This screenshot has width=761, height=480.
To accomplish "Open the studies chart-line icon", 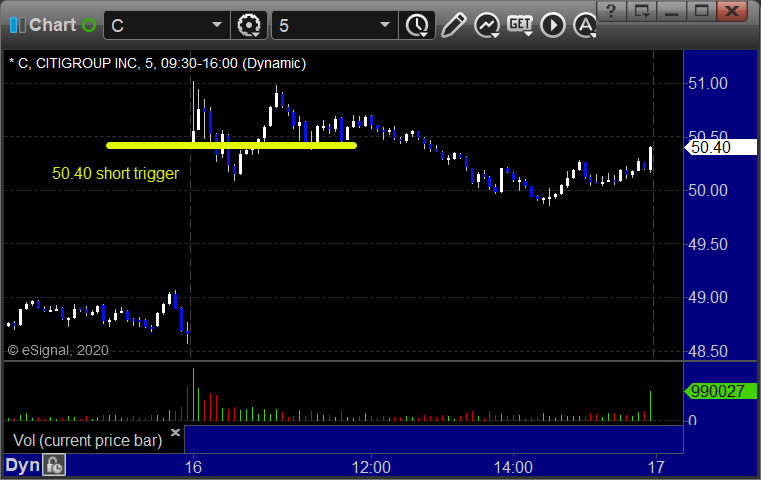I will click(x=487, y=25).
